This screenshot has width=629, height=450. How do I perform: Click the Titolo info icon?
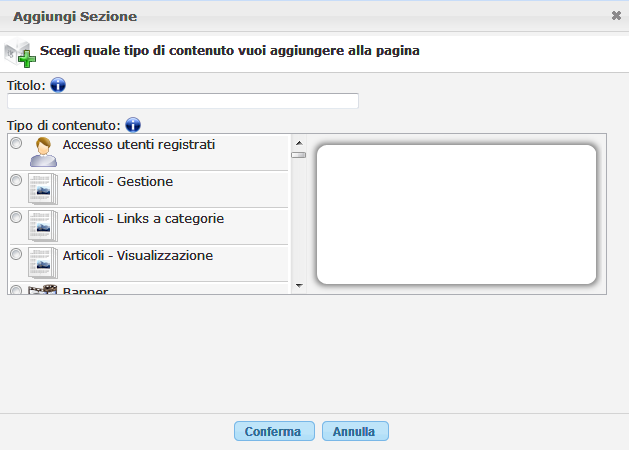[57, 85]
